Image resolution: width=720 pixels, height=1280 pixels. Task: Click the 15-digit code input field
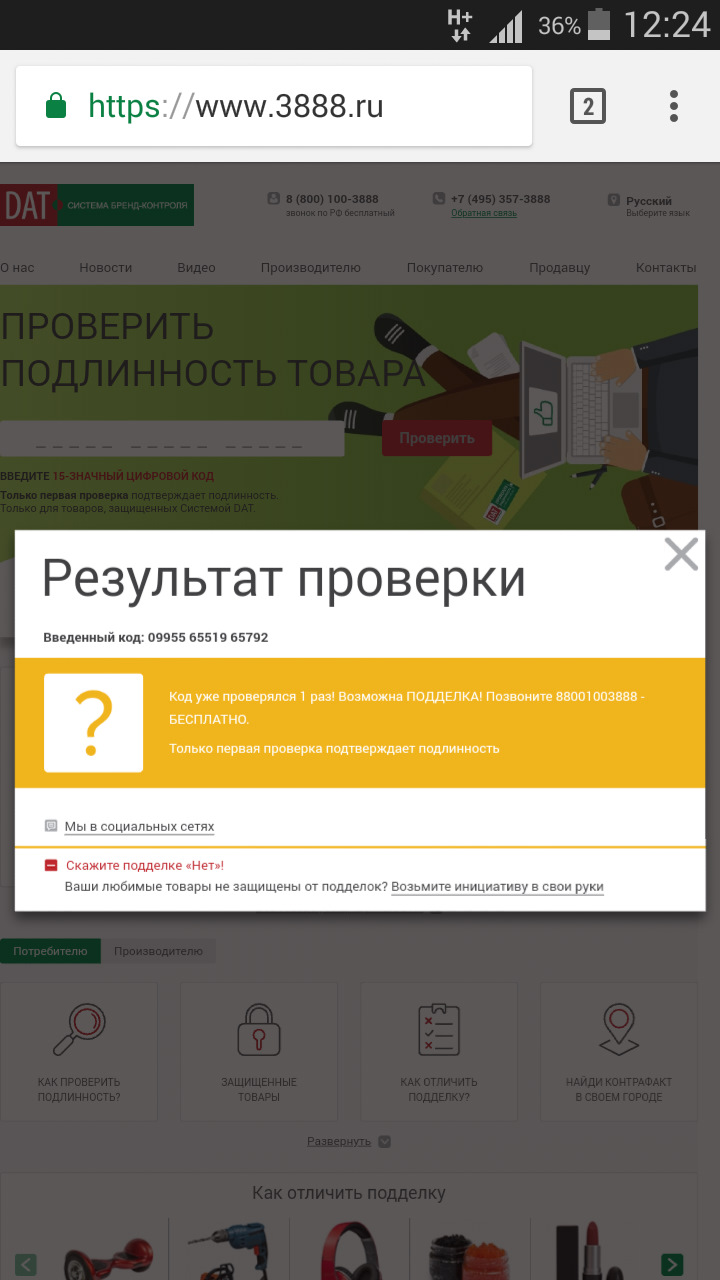(x=172, y=439)
